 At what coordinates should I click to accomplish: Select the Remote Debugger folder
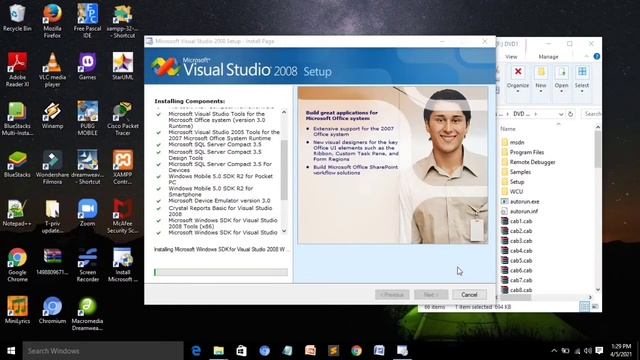point(532,162)
